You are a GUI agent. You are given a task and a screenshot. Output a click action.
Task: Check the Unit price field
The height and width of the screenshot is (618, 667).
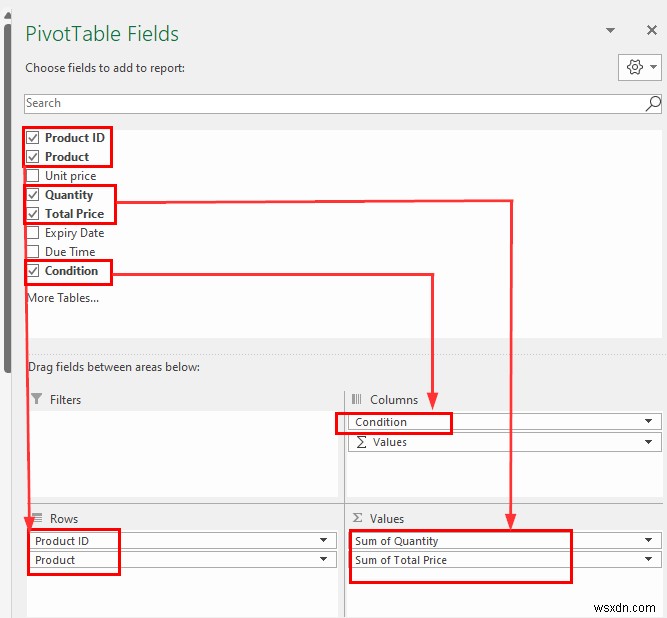(x=33, y=176)
